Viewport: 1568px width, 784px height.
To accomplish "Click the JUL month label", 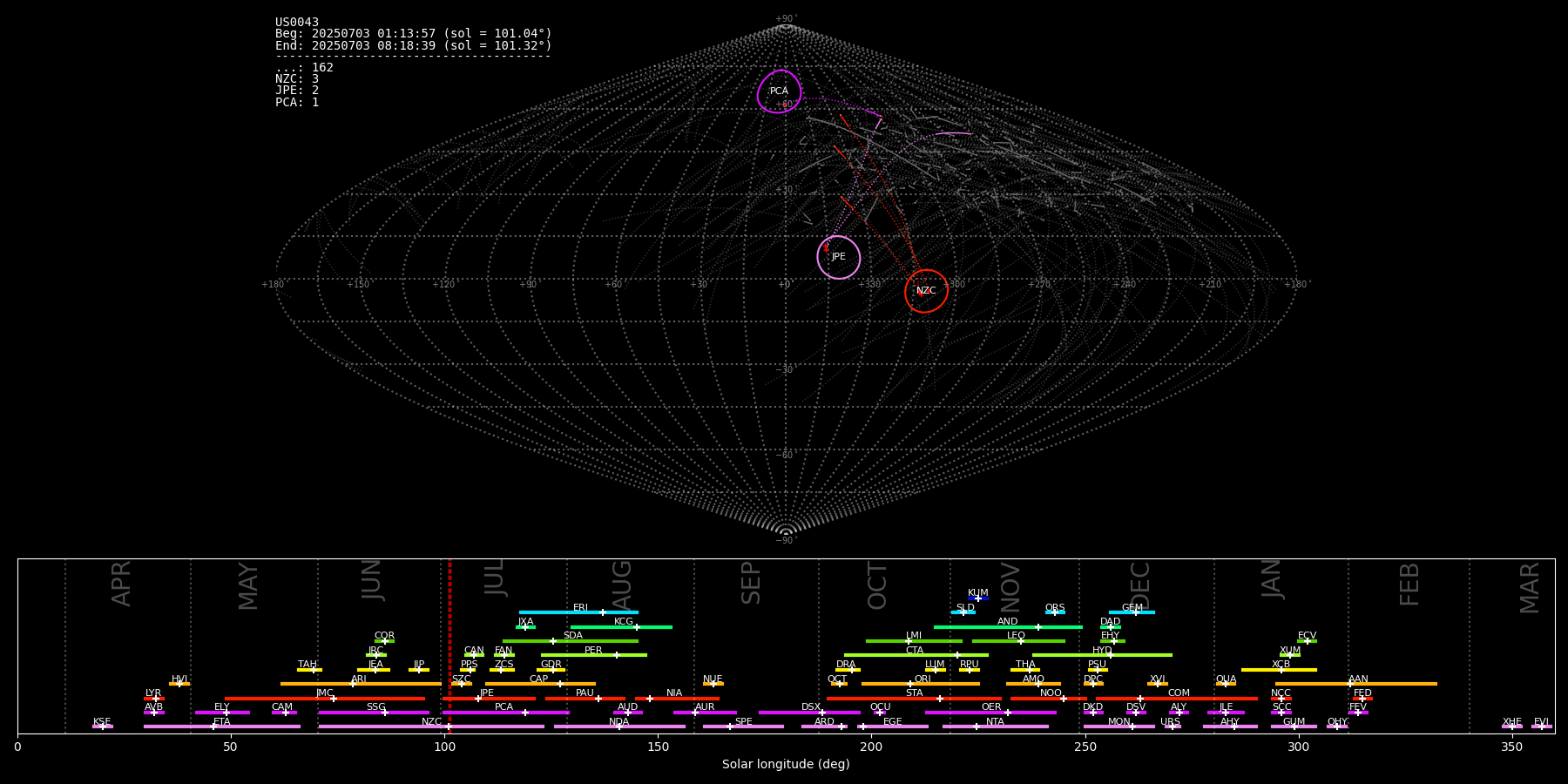I will 495,578.
